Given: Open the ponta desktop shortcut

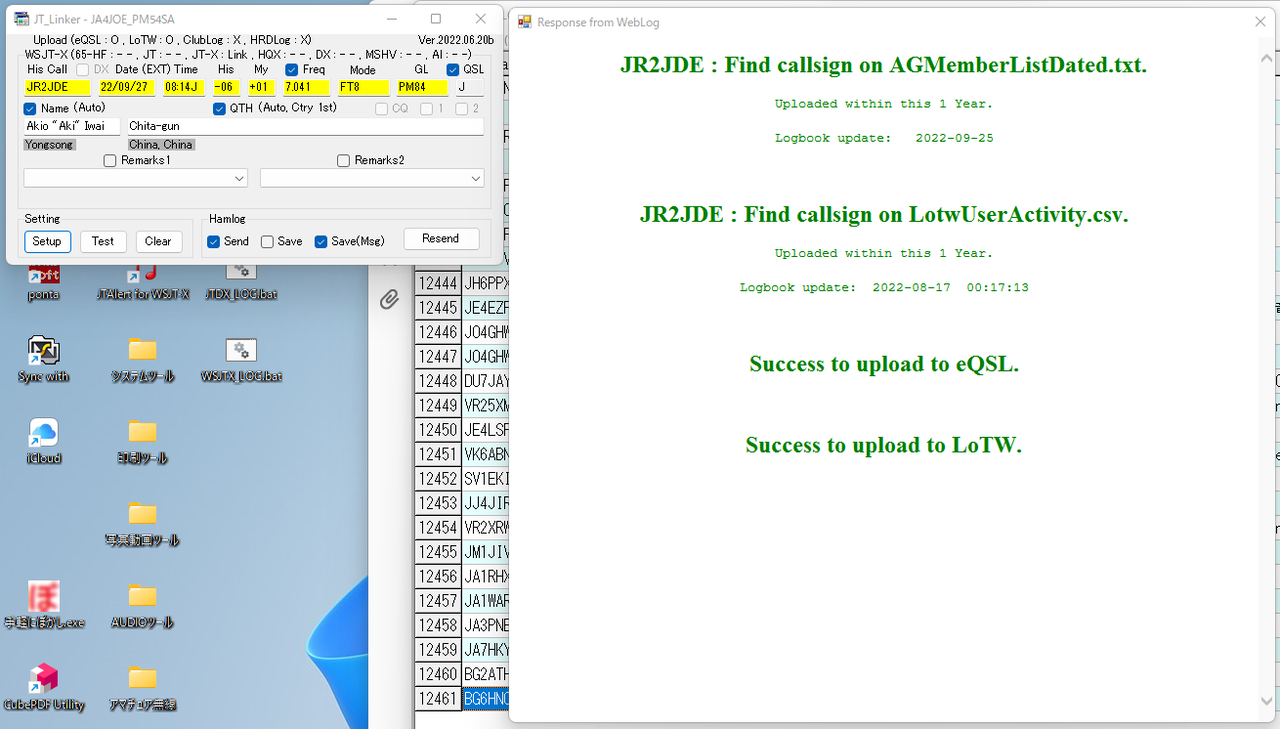Looking at the screenshot, I should point(43,280).
